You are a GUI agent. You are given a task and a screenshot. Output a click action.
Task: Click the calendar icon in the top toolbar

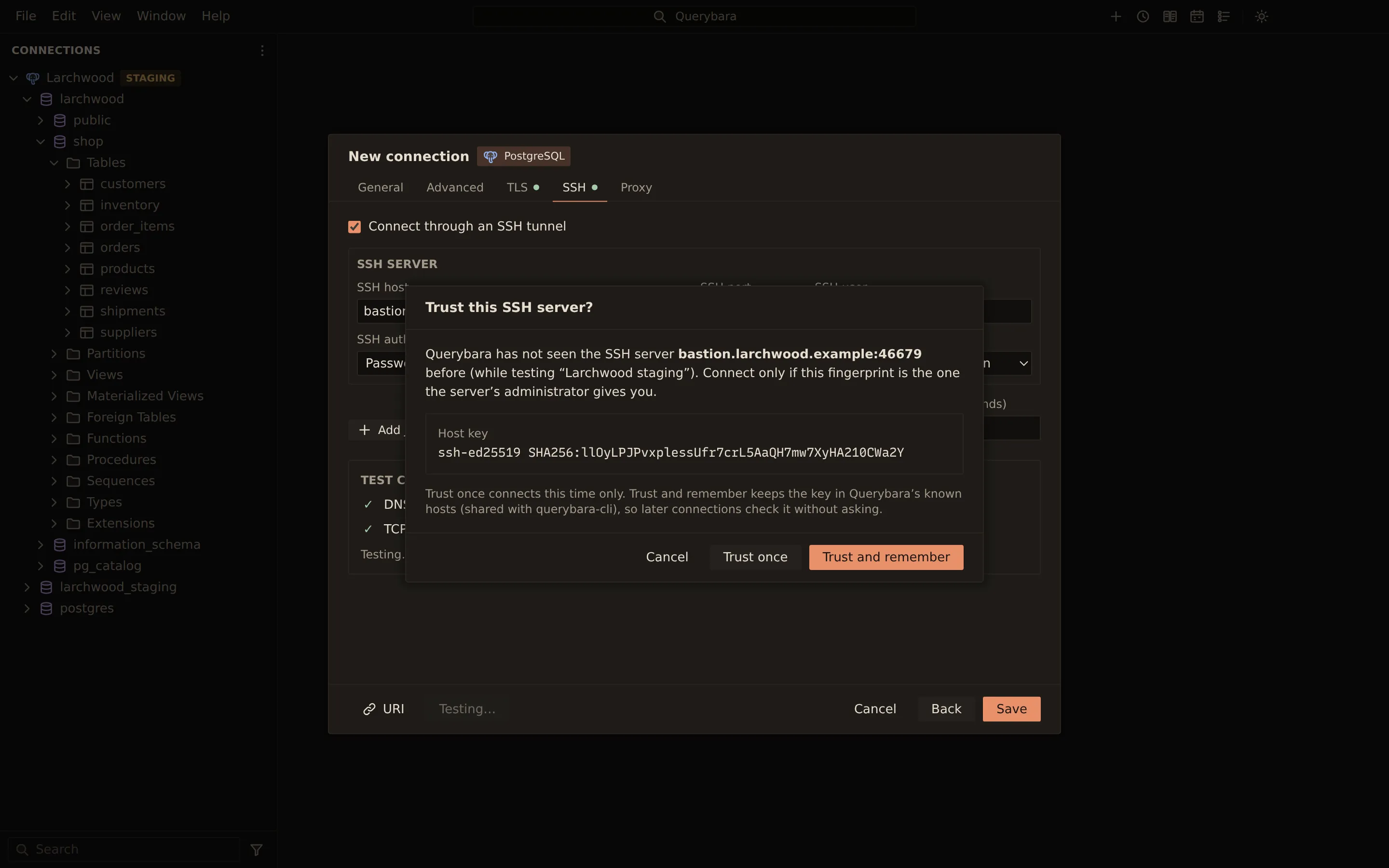1197,16
